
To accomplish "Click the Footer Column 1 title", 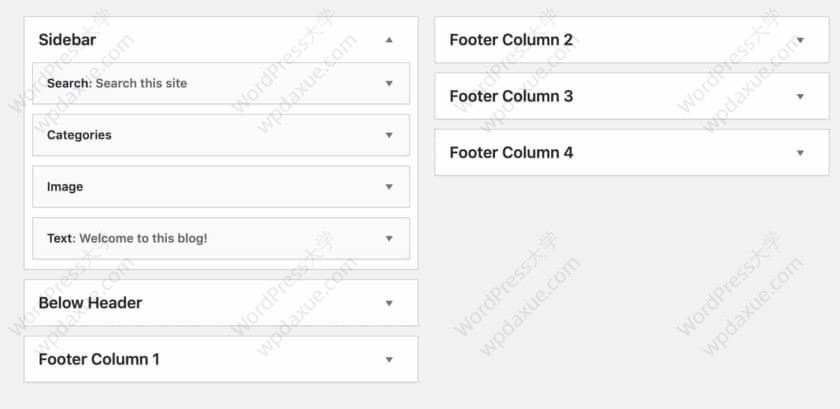I will tap(99, 359).
